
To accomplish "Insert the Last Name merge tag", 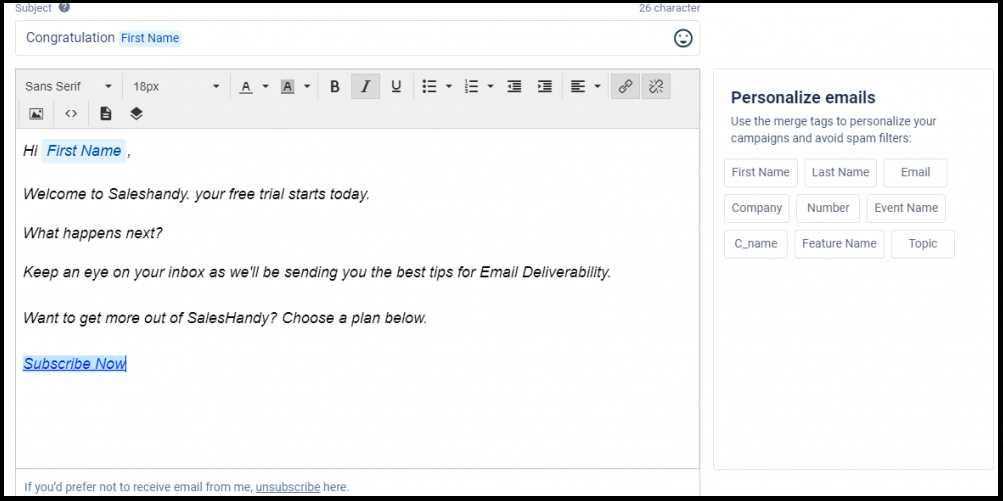I will [x=841, y=172].
